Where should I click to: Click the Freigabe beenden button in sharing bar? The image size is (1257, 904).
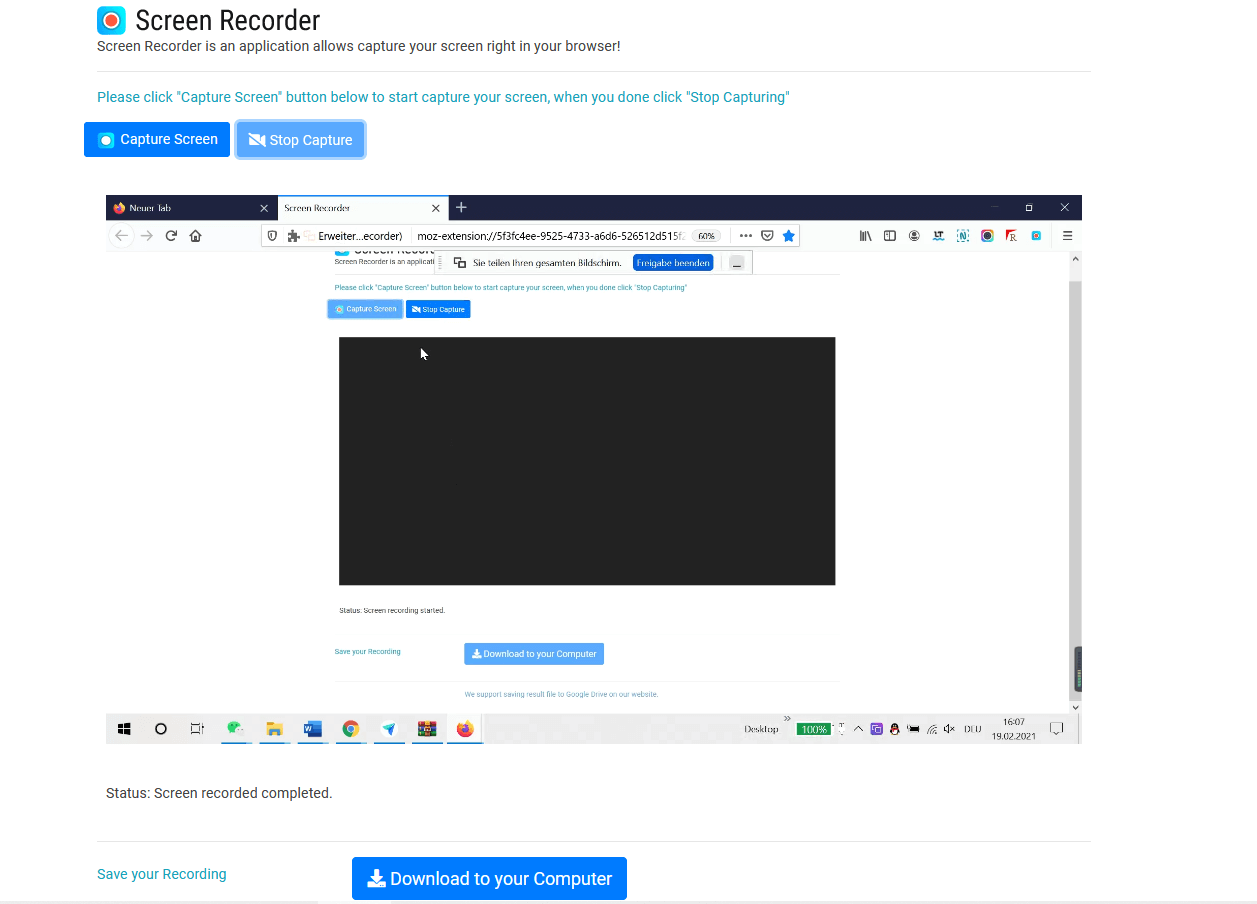point(673,263)
